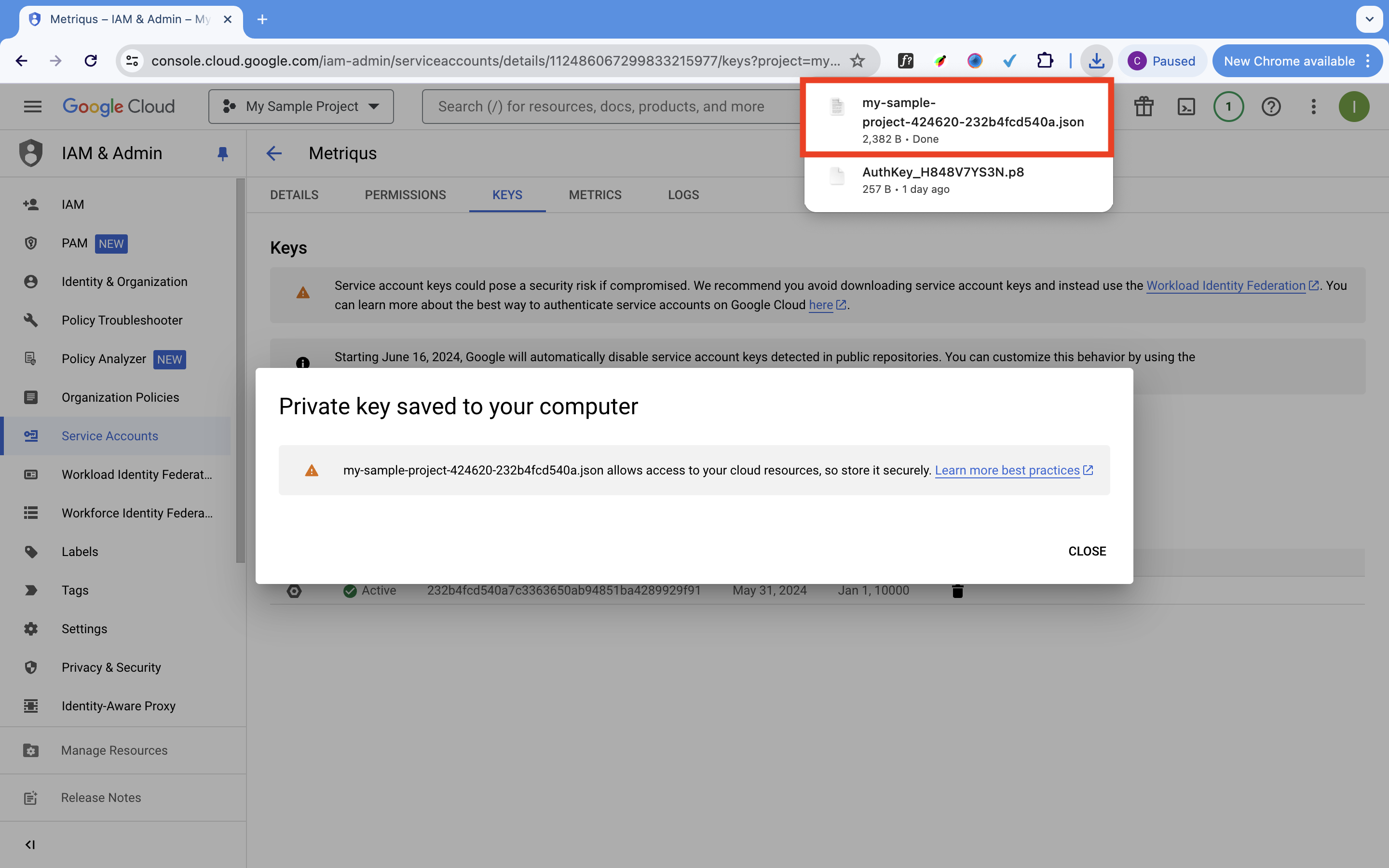Open downloaded AuthKey_H848V7YS3N.p8 file entry

pyautogui.click(x=957, y=180)
